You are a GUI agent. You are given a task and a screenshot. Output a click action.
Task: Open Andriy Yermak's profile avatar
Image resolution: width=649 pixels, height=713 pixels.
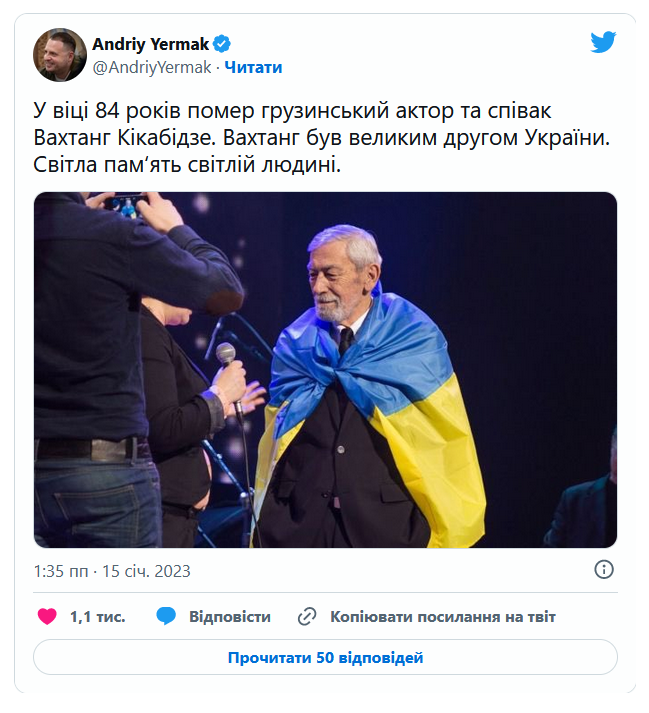[x=60, y=55]
